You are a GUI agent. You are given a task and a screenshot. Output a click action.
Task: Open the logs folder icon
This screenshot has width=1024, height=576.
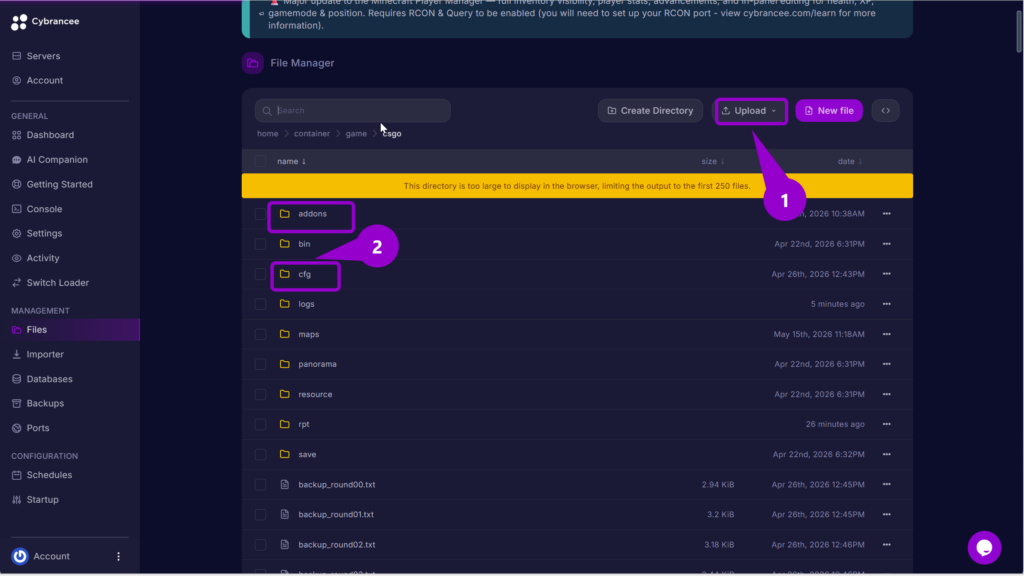pos(285,304)
